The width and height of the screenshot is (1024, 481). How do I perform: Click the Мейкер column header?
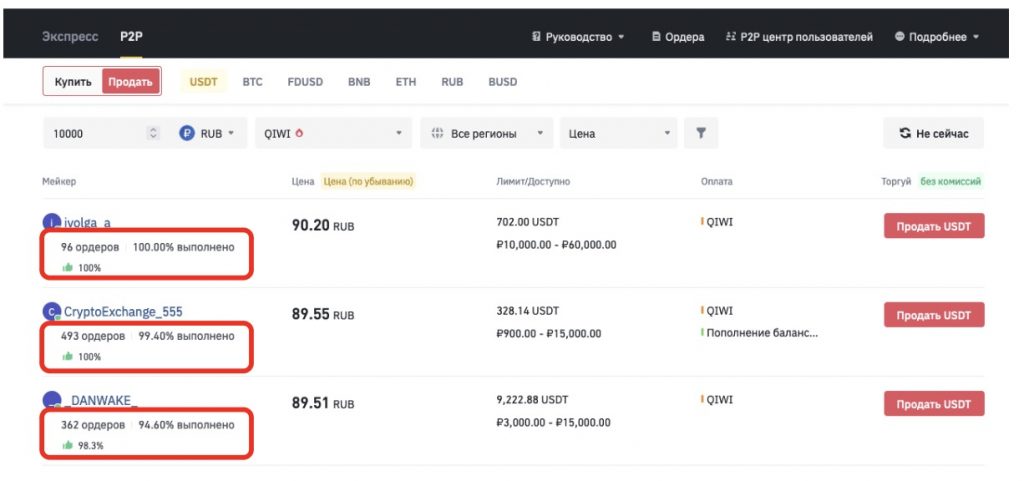pos(59,181)
